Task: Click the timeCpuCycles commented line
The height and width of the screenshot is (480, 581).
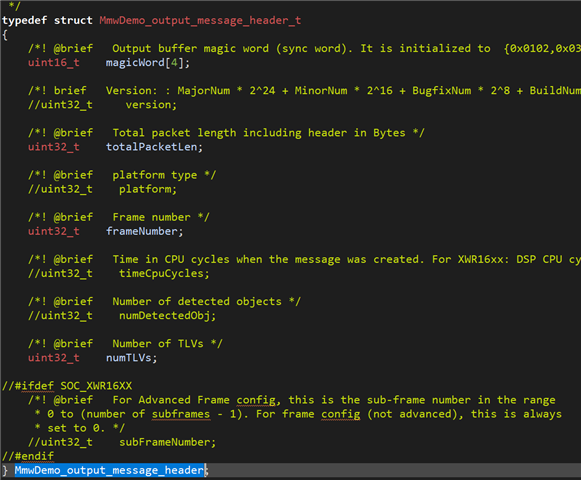Action: tap(119, 274)
